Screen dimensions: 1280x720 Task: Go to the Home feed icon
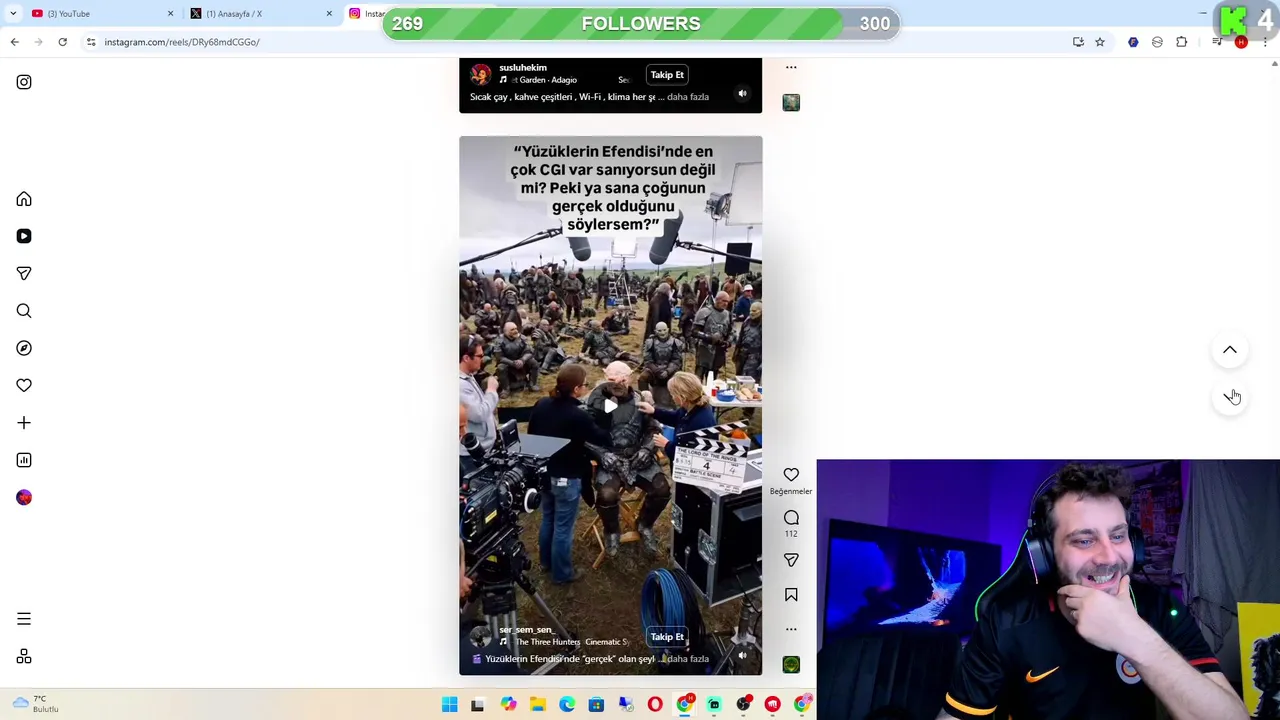[24, 199]
